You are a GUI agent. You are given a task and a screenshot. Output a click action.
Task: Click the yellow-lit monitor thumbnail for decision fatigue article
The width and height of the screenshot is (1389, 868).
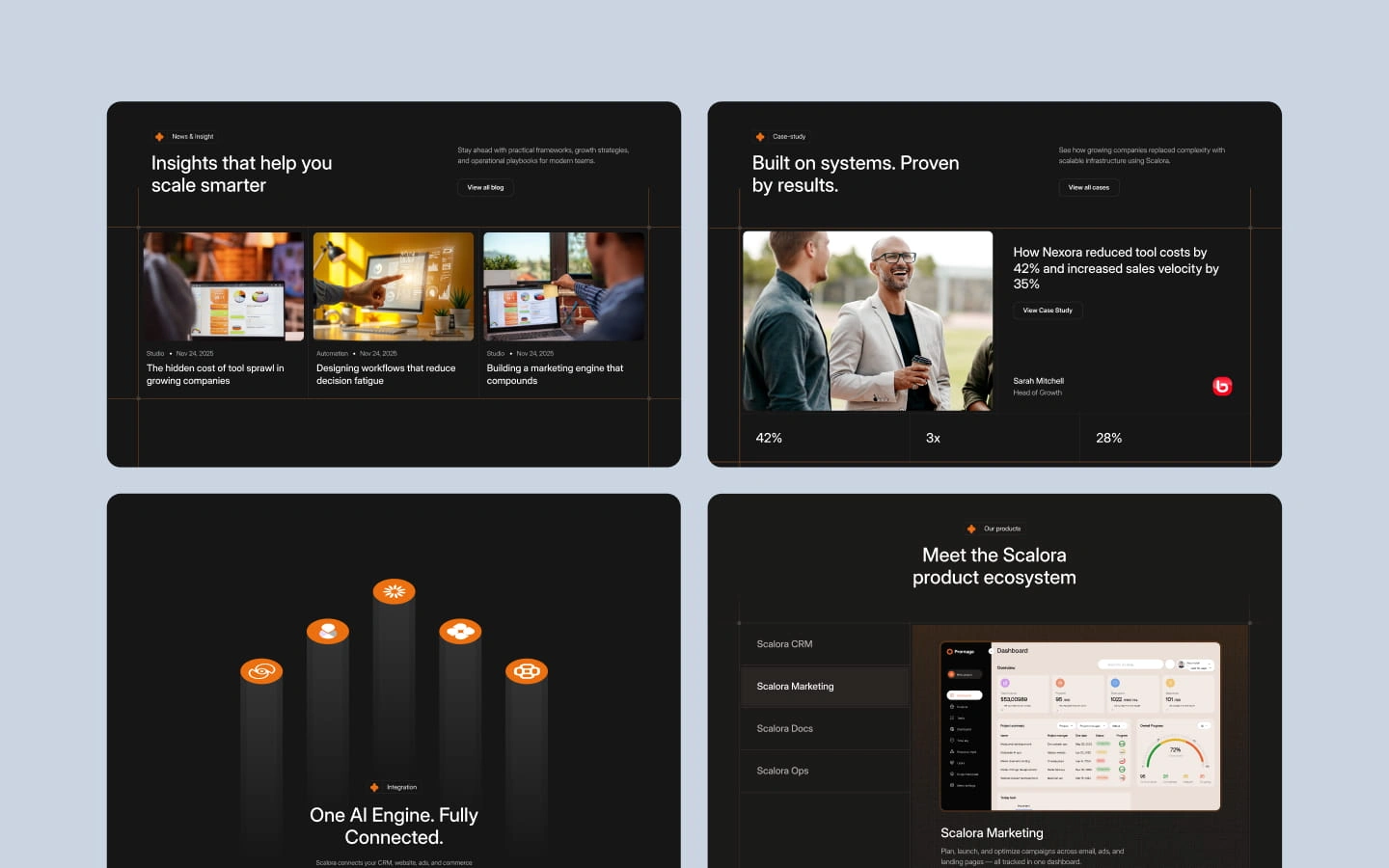point(394,286)
